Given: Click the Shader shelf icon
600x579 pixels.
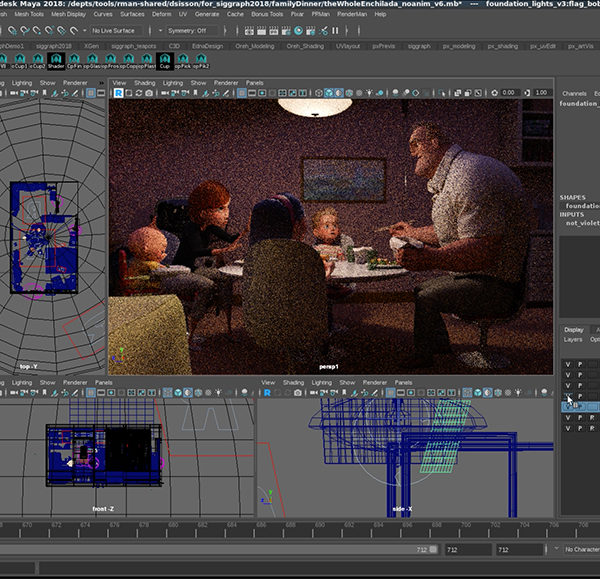Looking at the screenshot, I should click(x=56, y=61).
